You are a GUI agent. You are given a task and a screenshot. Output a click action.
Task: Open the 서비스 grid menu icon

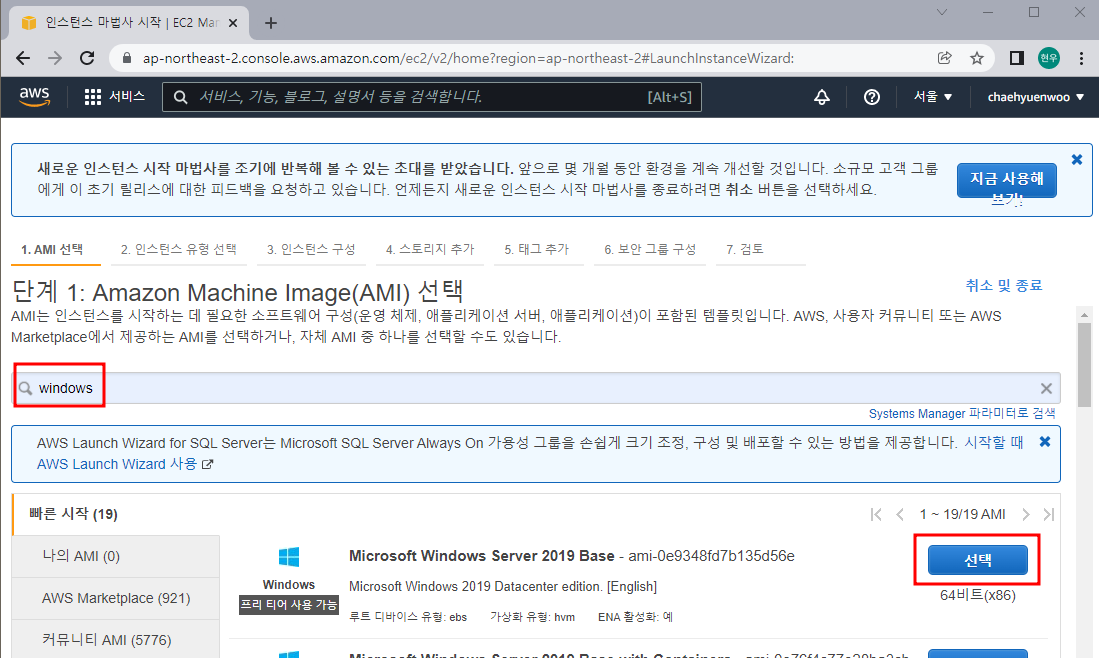click(x=91, y=96)
